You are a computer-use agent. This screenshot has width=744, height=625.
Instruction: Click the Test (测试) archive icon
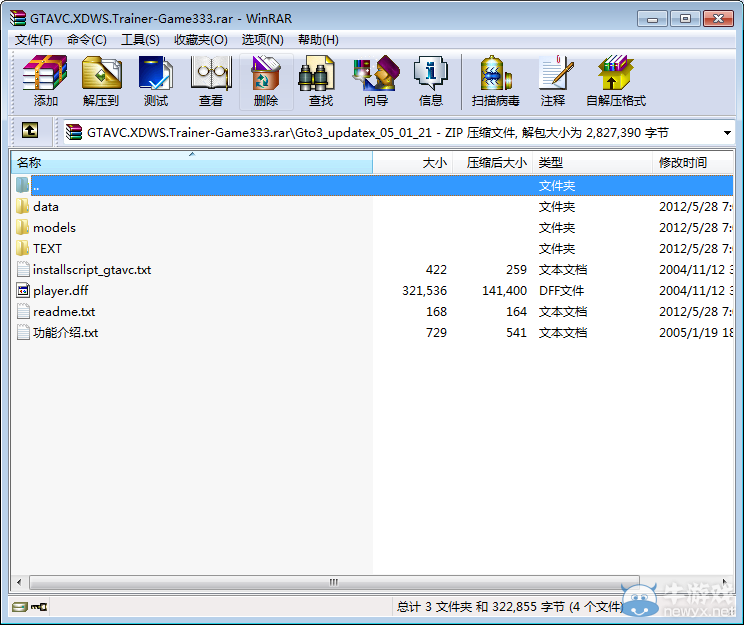(156, 73)
